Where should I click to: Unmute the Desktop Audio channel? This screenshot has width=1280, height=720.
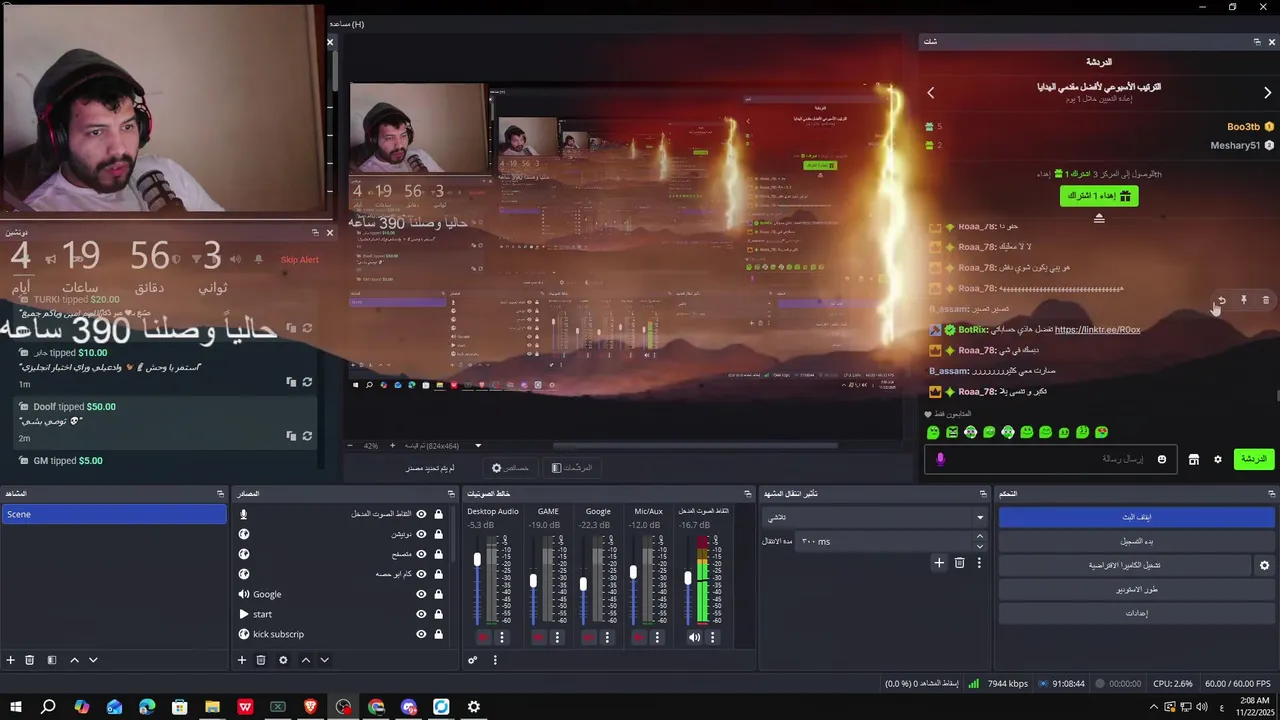[483, 637]
